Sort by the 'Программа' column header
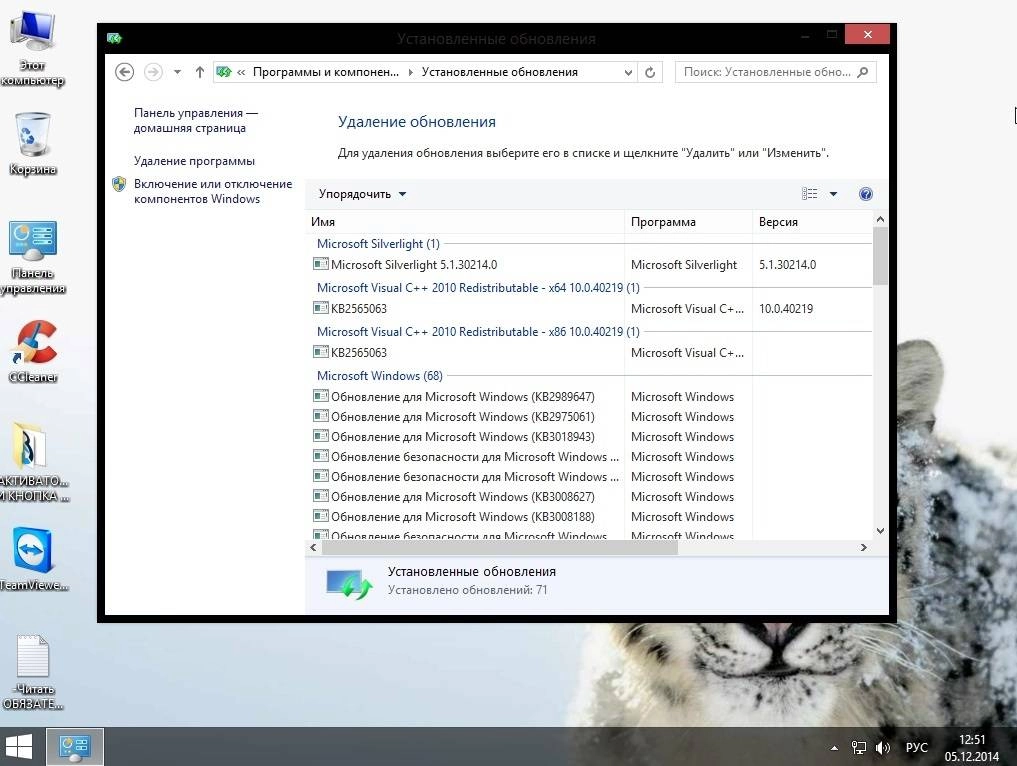The image size is (1017, 766). click(688, 222)
